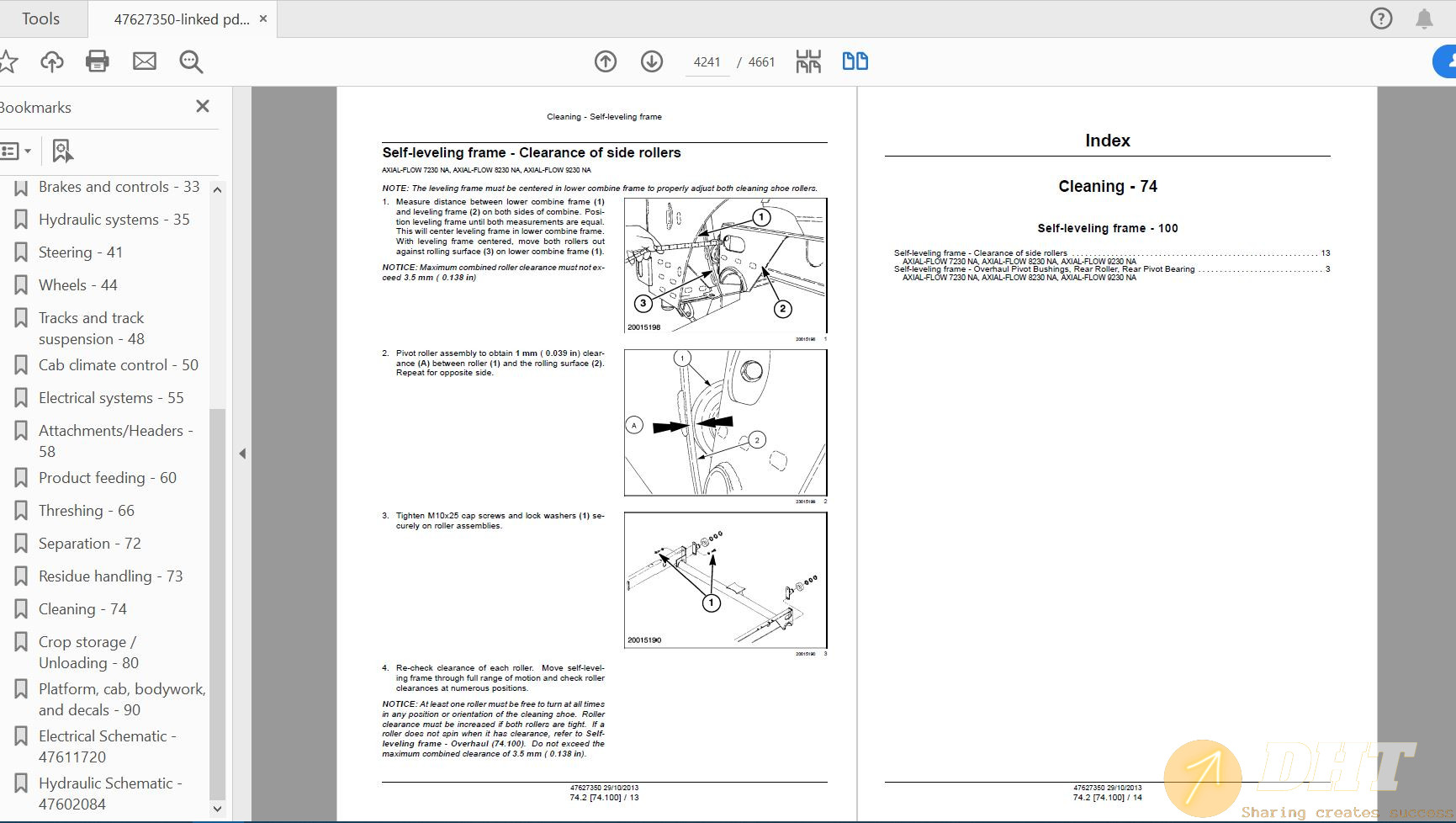Image resolution: width=1456 pixels, height=823 pixels.
Task: Open the notifications bell
Action: pyautogui.click(x=1424, y=19)
